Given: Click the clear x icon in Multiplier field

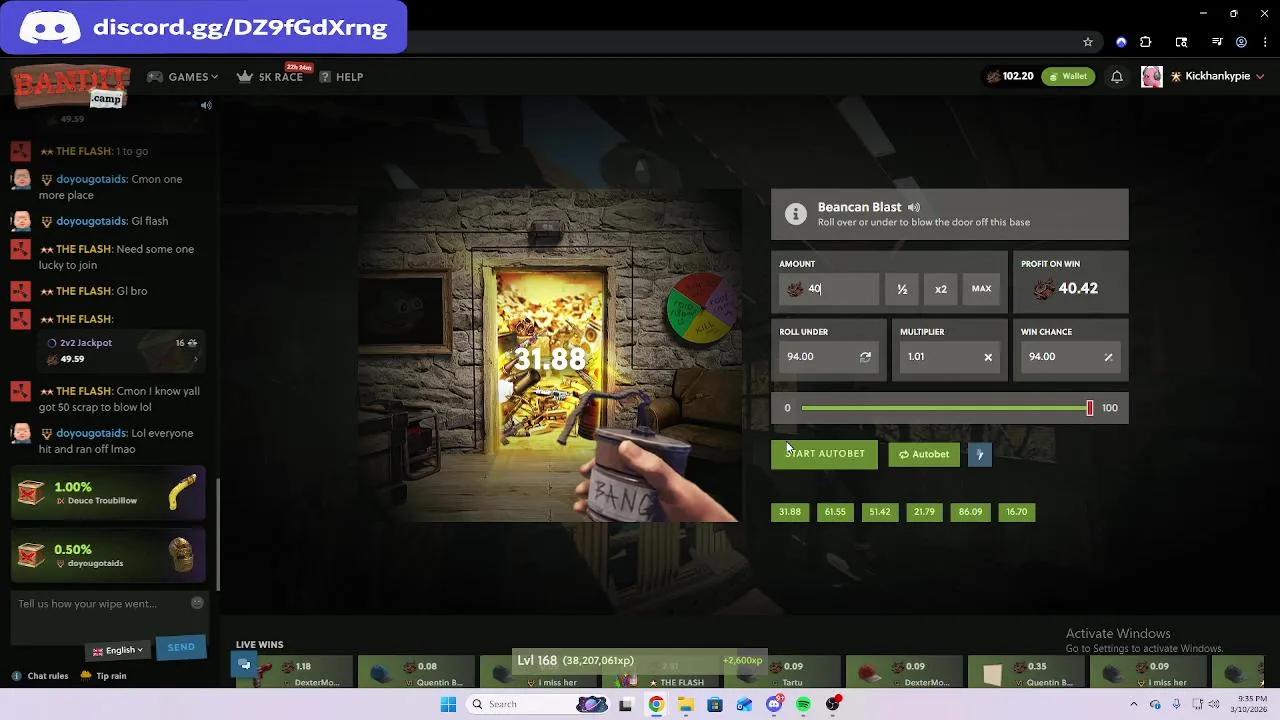Looking at the screenshot, I should click(987, 356).
